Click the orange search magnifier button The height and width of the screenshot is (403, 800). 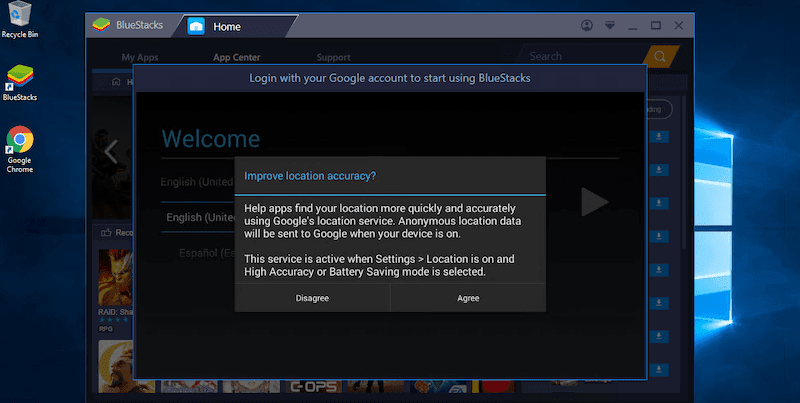[x=660, y=57]
